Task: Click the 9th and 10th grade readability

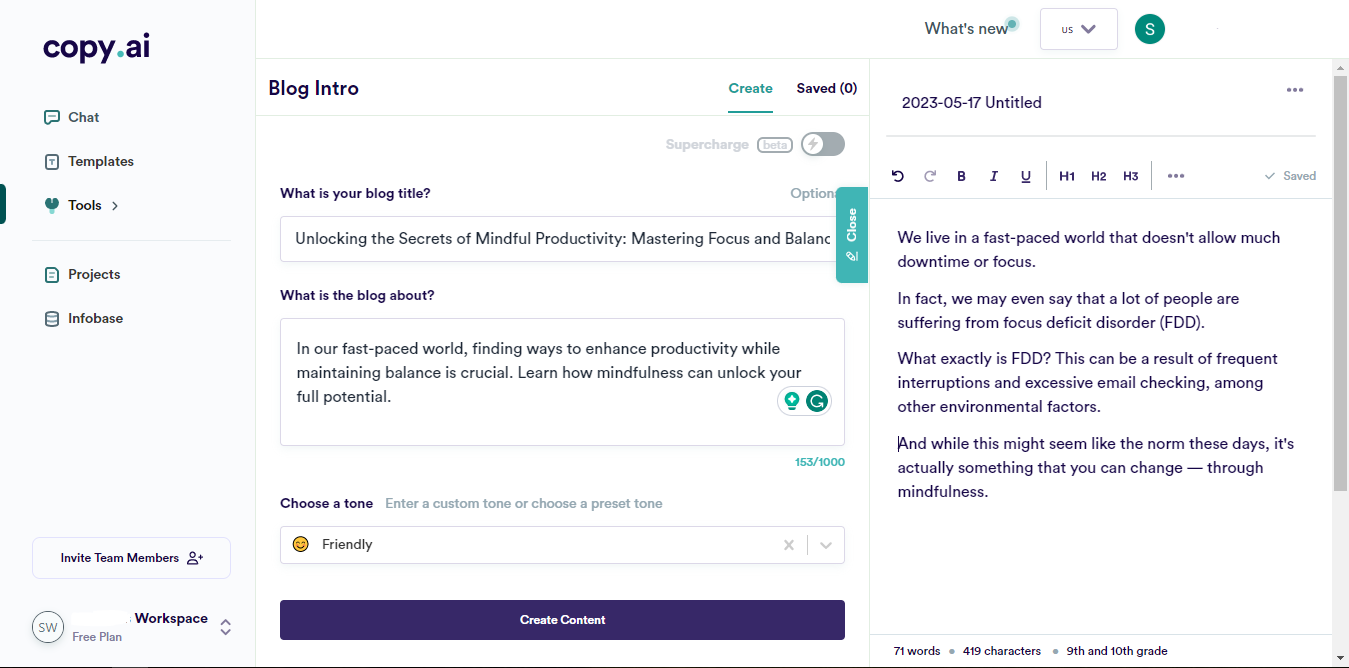Action: [1117, 651]
